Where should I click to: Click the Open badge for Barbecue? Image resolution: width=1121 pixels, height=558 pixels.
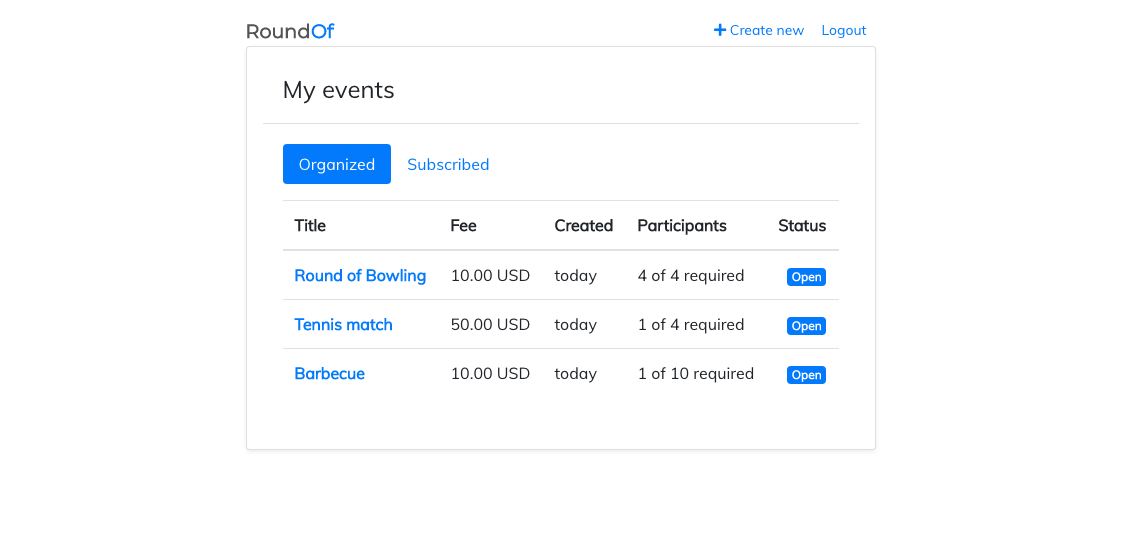pyautogui.click(x=806, y=375)
